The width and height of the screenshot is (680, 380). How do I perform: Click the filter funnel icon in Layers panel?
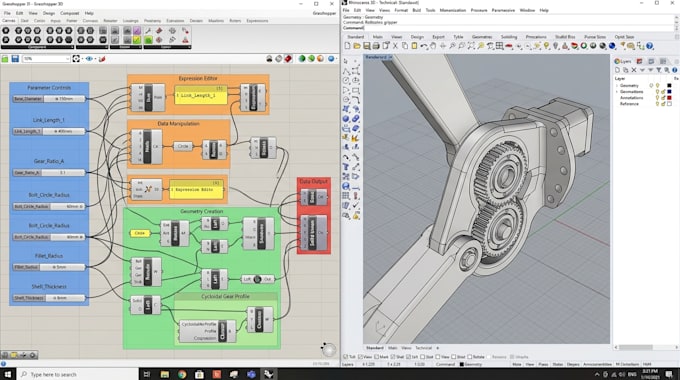(x=659, y=70)
